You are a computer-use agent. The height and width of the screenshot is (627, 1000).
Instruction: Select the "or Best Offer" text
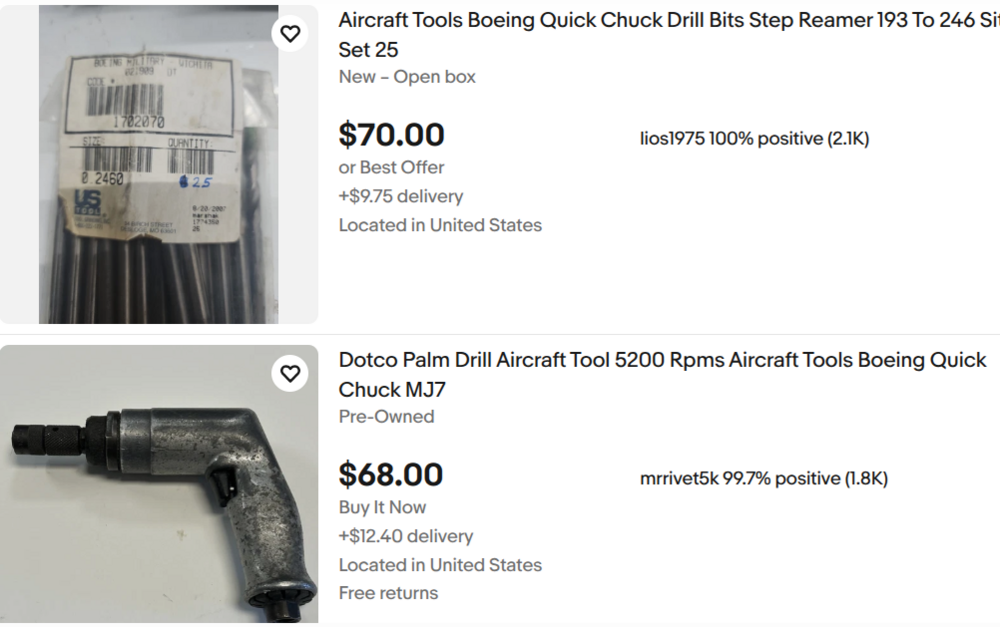[391, 168]
